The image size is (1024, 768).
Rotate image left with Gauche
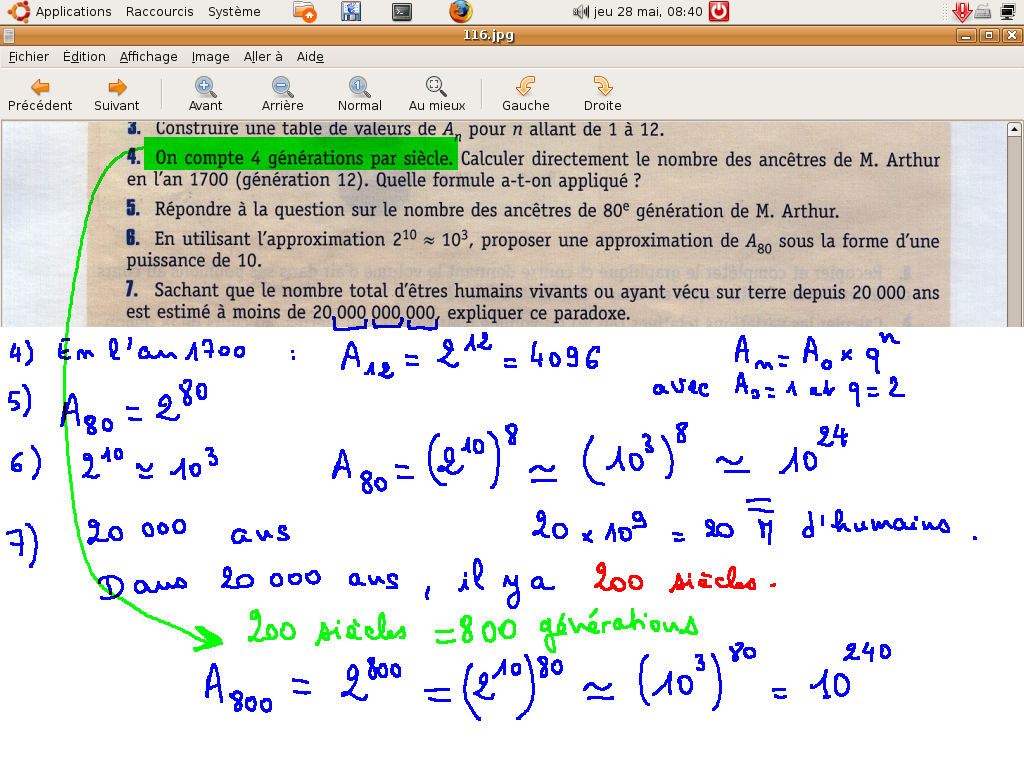(525, 94)
